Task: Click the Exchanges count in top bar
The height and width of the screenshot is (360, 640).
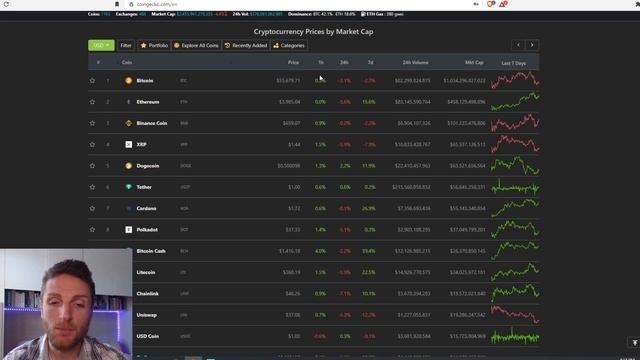Action: 131,14
